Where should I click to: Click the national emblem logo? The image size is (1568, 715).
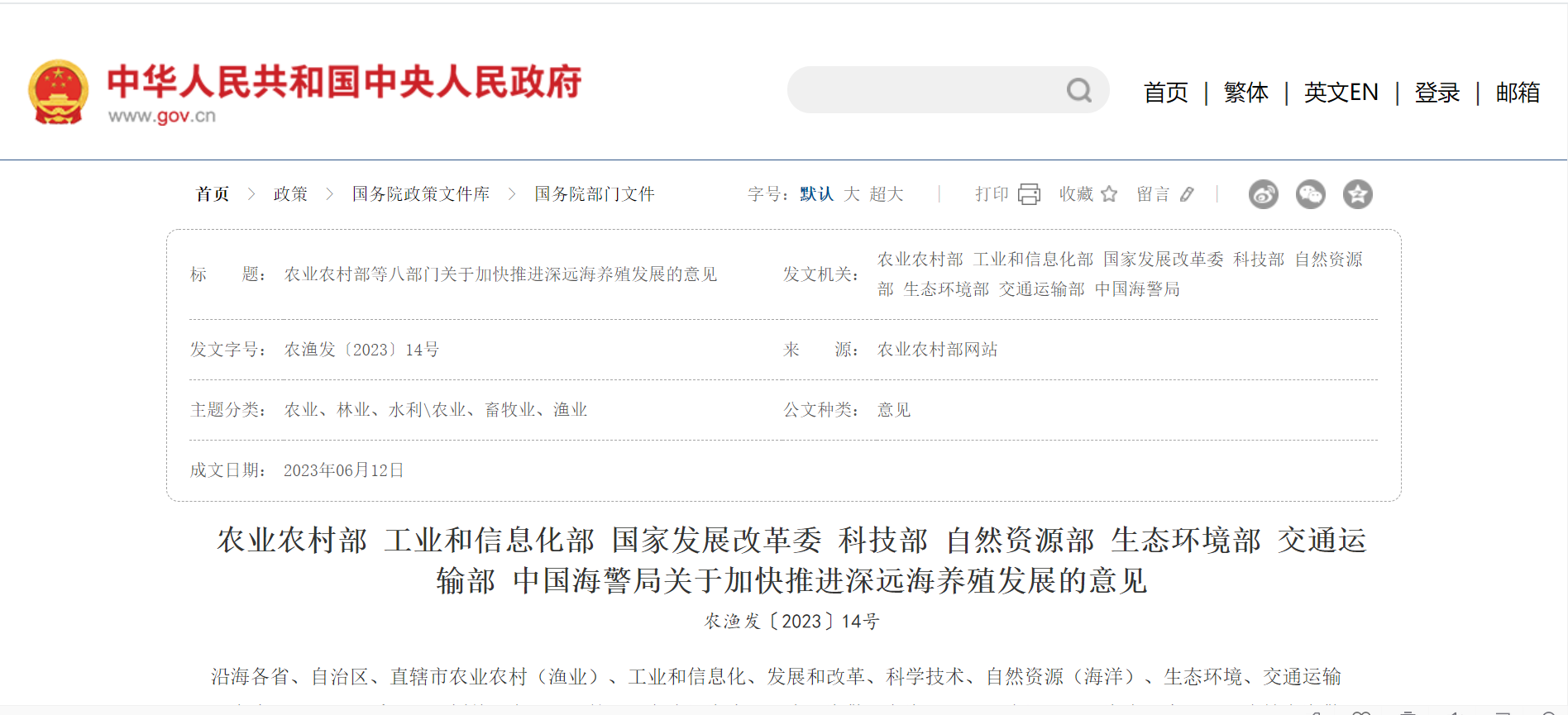coord(58,92)
